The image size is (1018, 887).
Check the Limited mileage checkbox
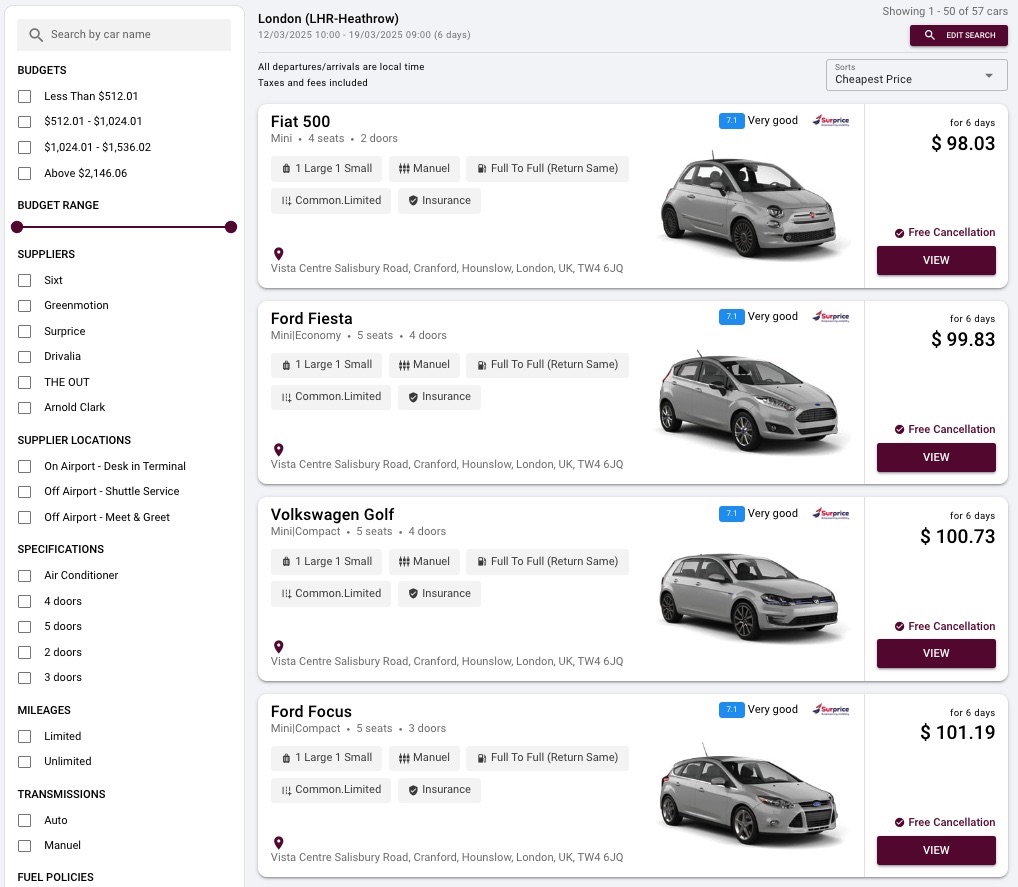(x=25, y=736)
